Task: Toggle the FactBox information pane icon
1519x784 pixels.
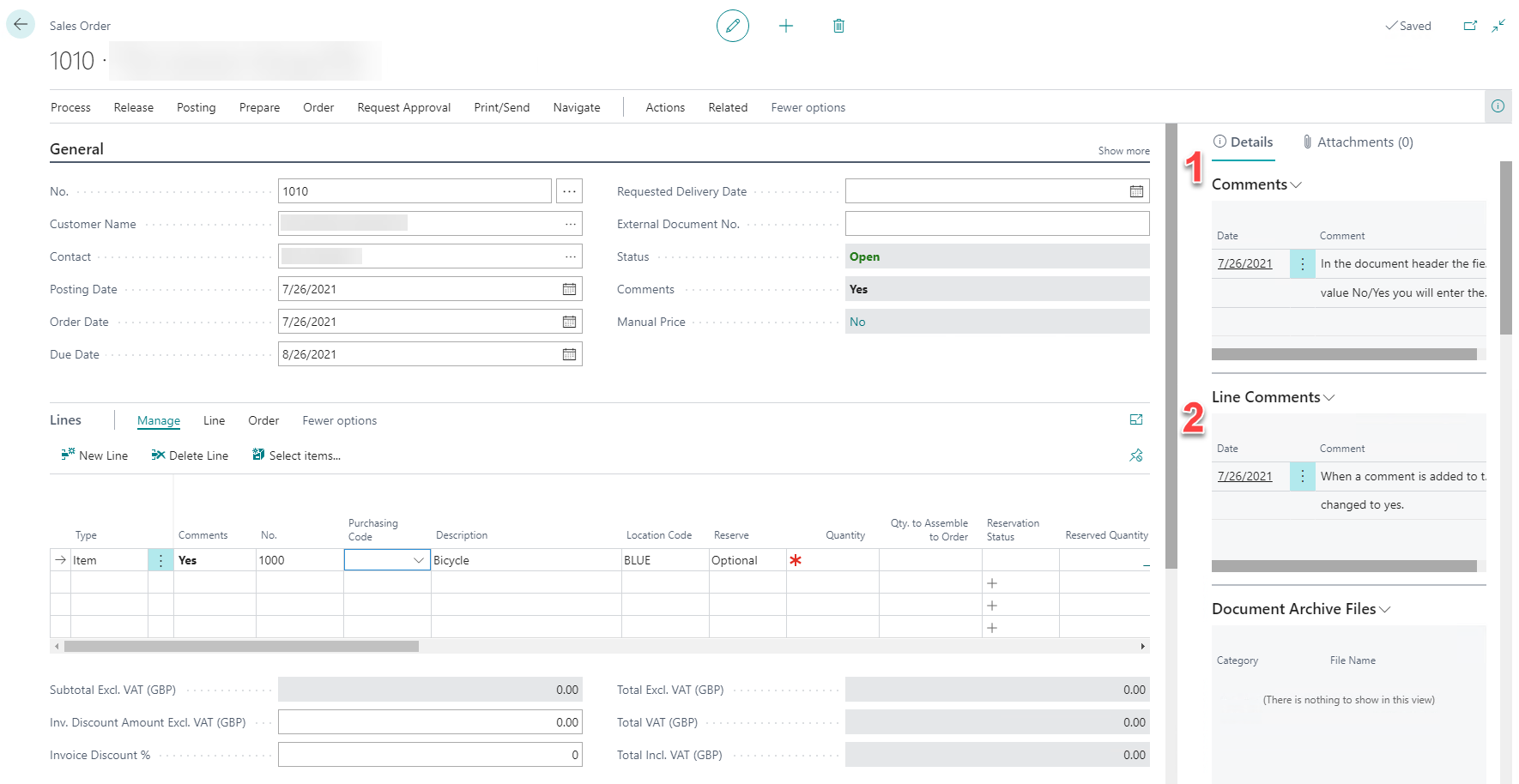Action: pos(1498,106)
